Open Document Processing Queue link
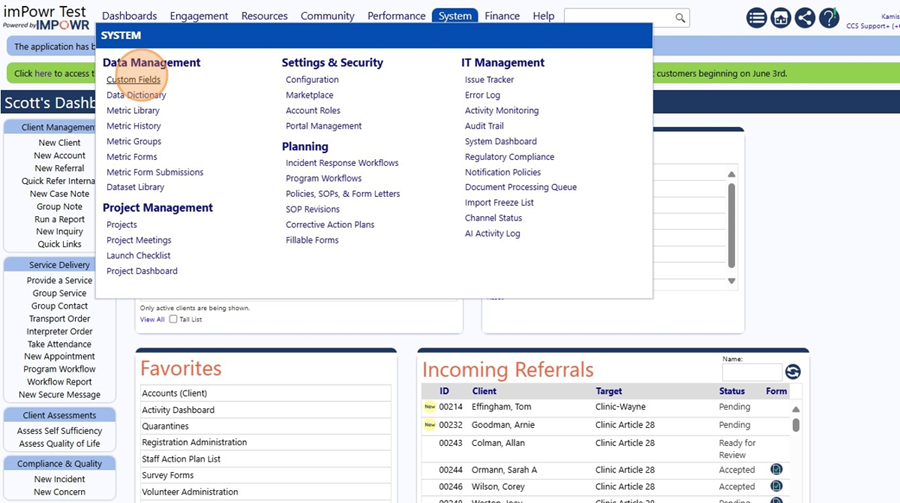Screen dimensions: 900x503 [521, 187]
